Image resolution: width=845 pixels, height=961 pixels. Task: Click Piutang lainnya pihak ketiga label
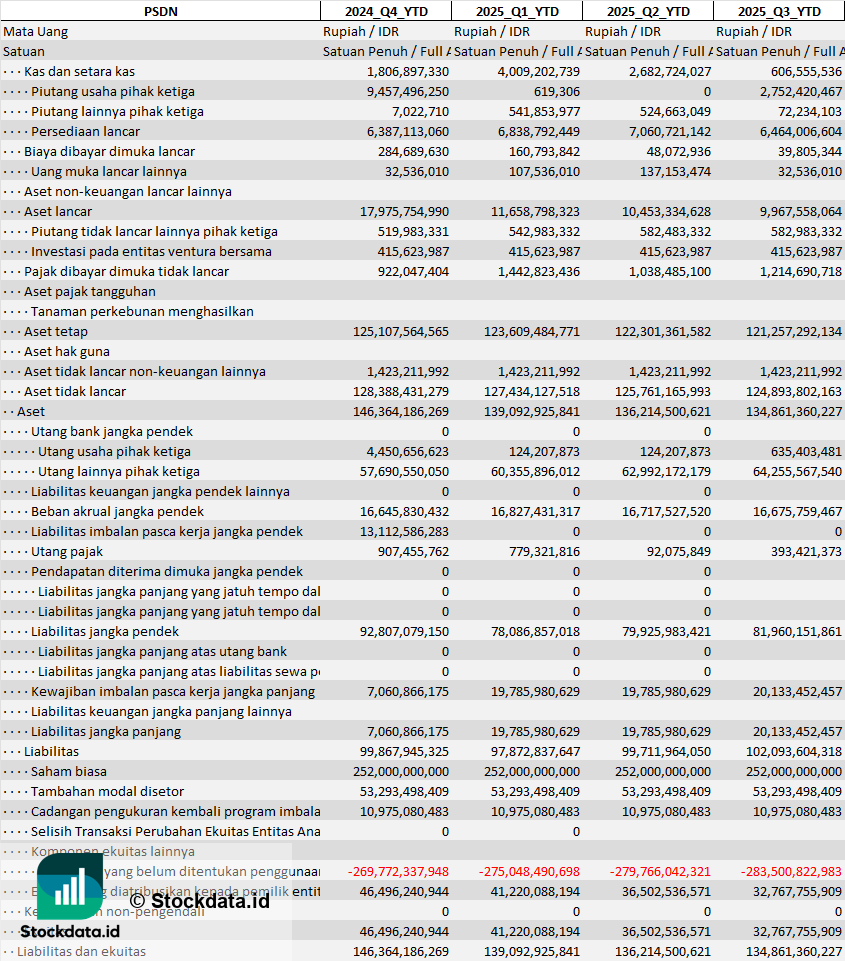click(x=118, y=112)
